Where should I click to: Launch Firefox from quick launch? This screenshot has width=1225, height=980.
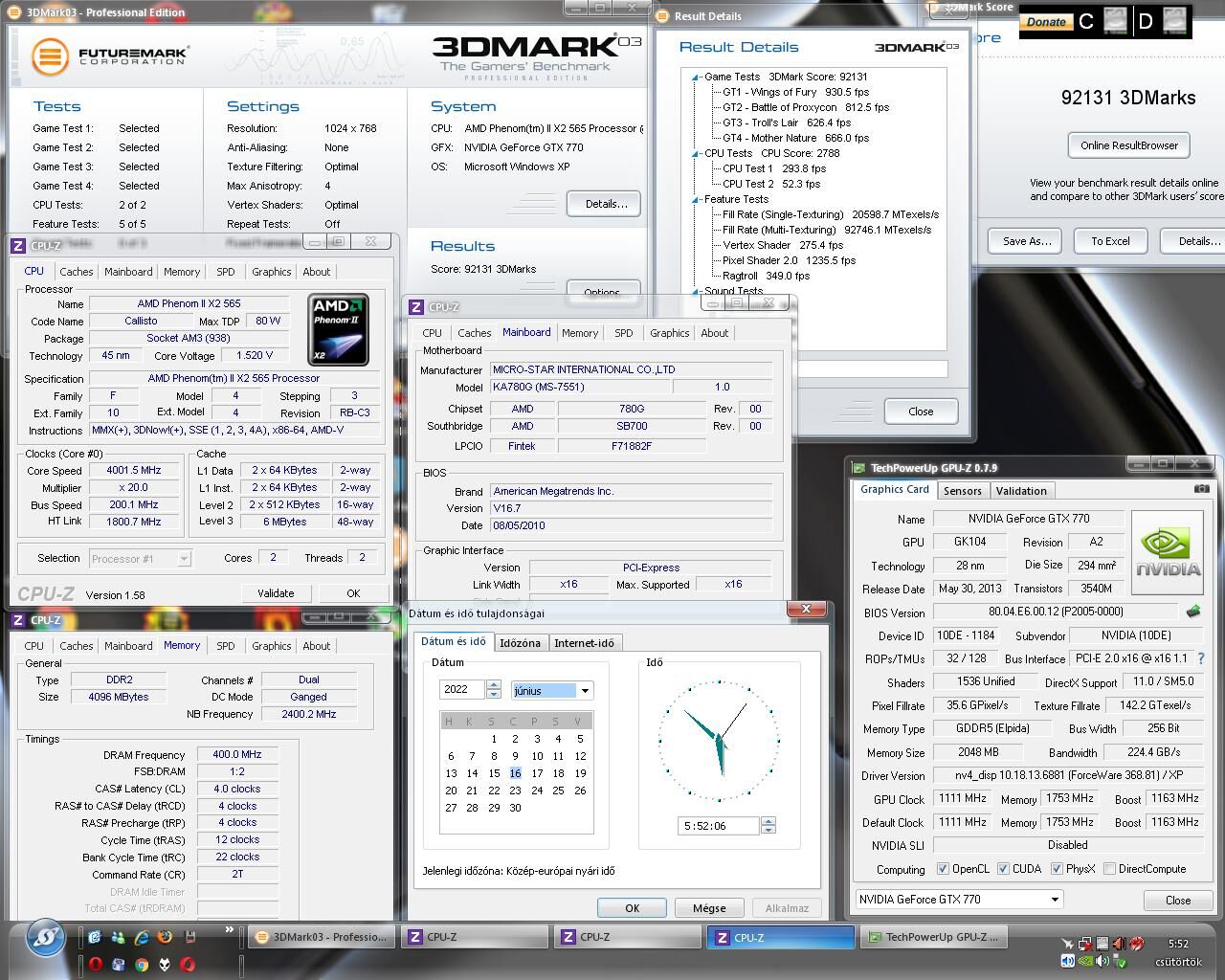point(165,937)
